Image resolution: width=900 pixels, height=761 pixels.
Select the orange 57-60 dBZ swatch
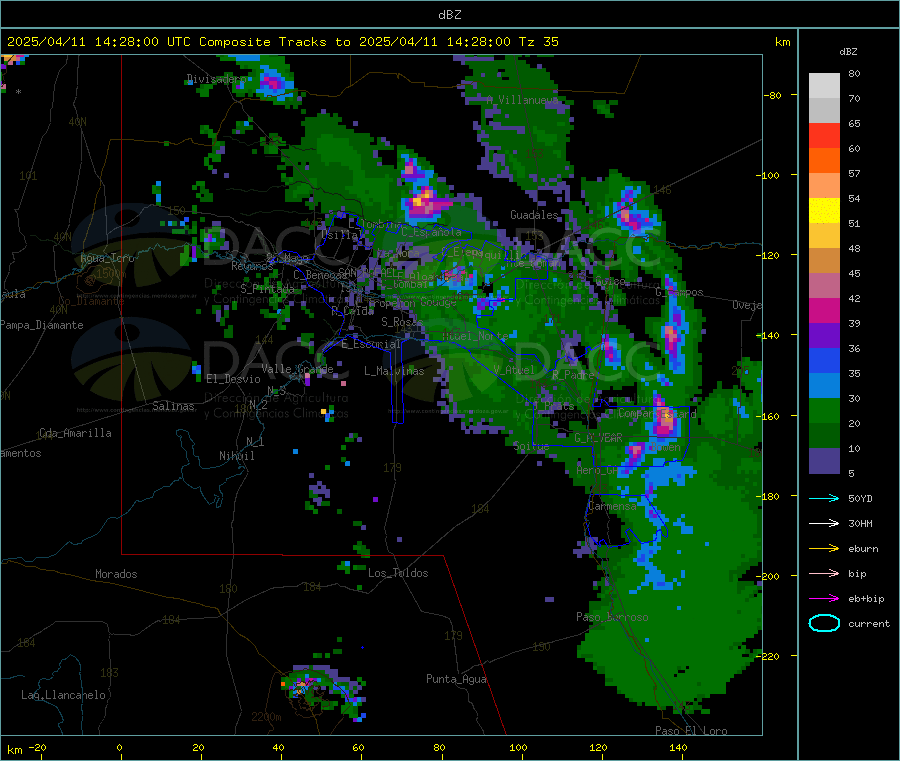(x=824, y=161)
